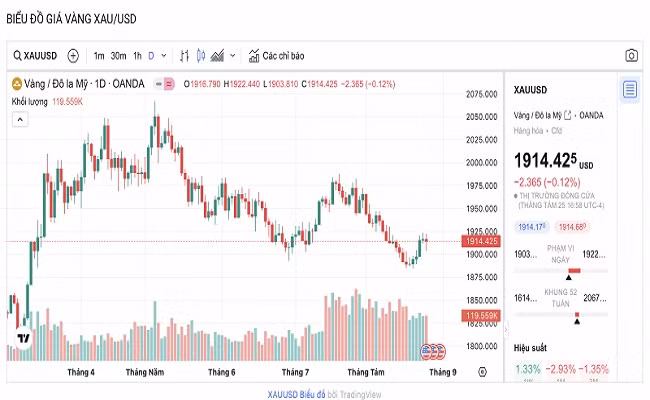Image resolution: width=650 pixels, height=400 pixels.
Task: Open chart settings gear near price axis
Action: coord(482,372)
